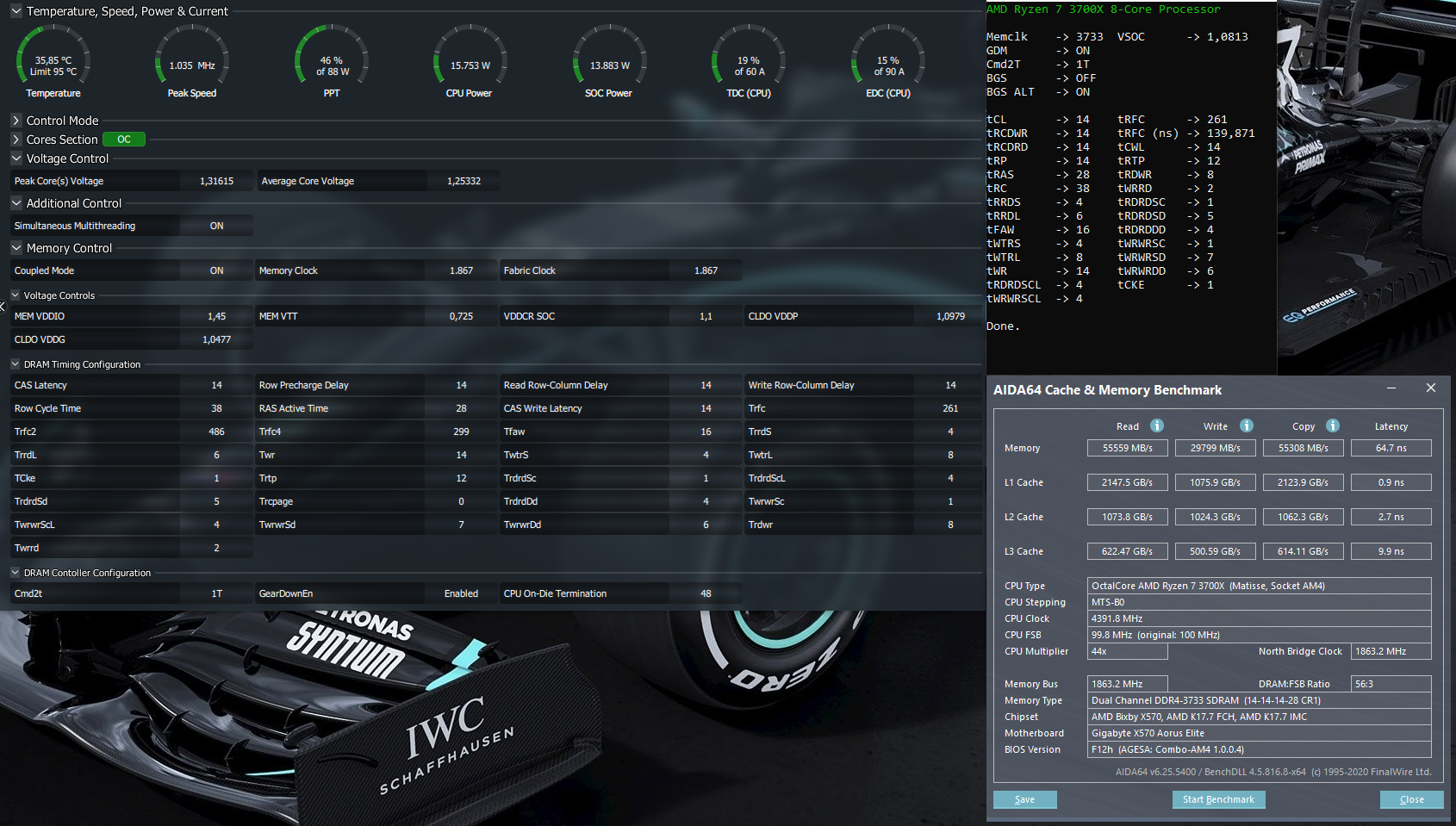
Task: Click the Trfc2 value 486
Action: click(216, 432)
